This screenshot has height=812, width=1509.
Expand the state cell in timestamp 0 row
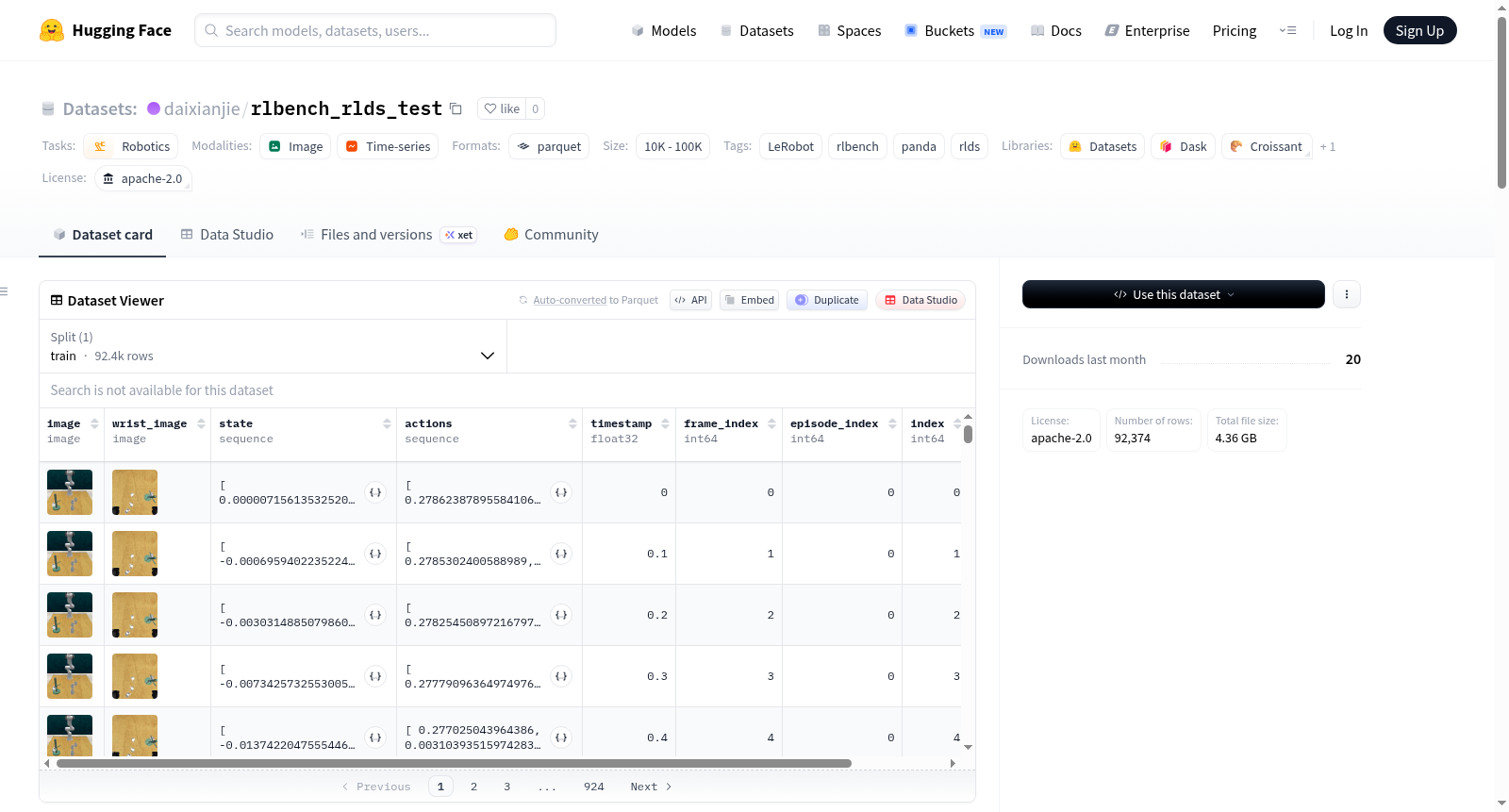pyautogui.click(x=375, y=492)
